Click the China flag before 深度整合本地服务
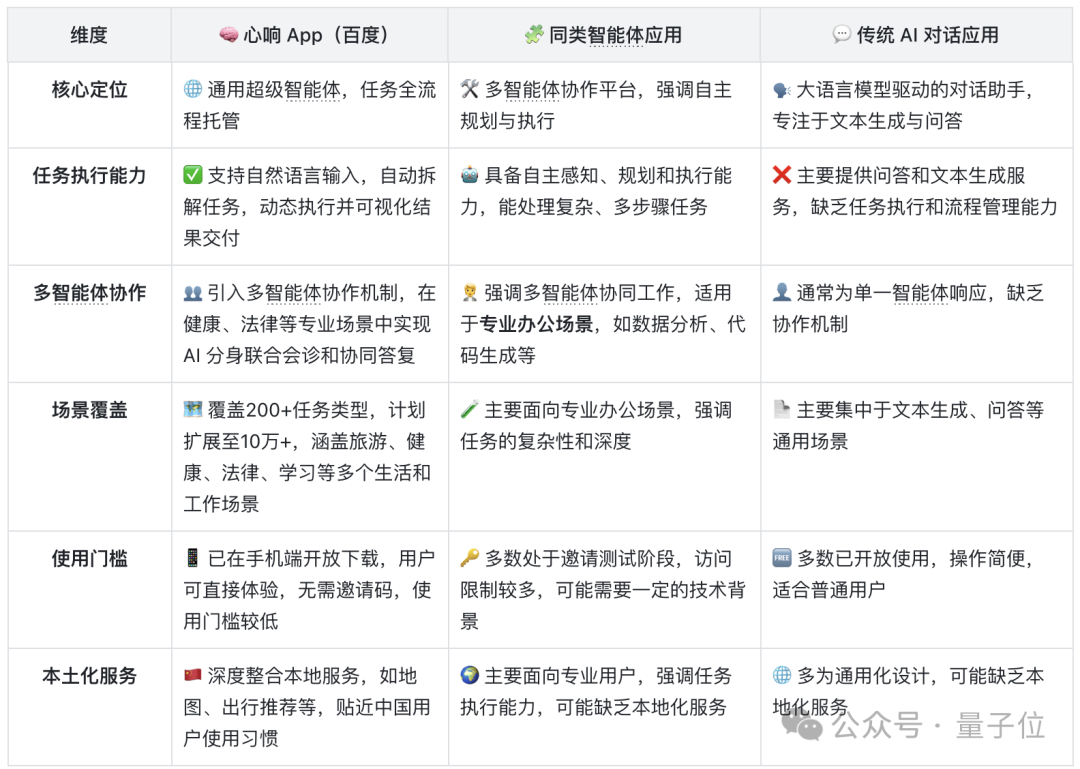Image resolution: width=1080 pixels, height=769 pixels. coord(193,675)
